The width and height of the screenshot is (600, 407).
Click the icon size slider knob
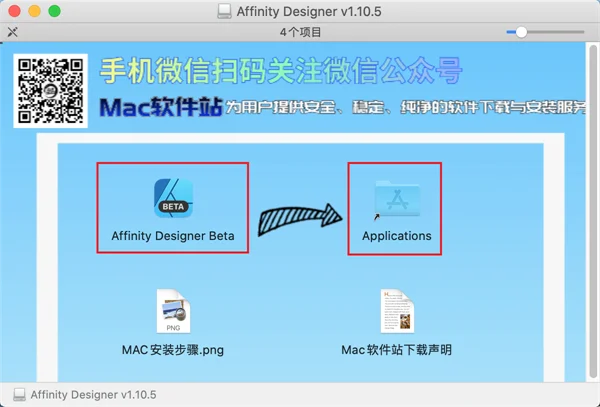click(521, 32)
